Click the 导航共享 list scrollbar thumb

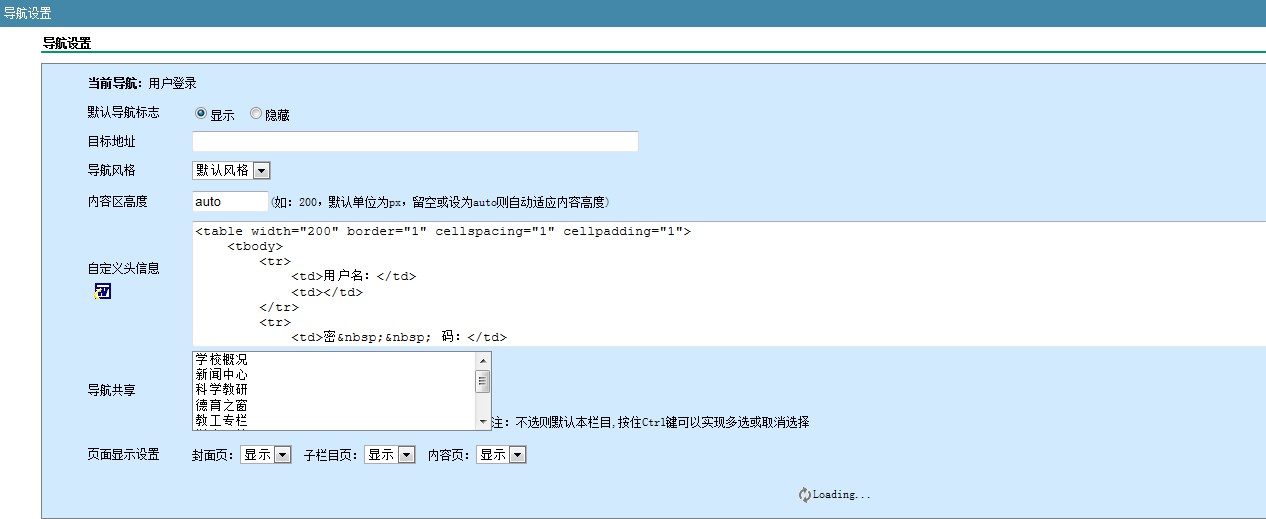(484, 381)
